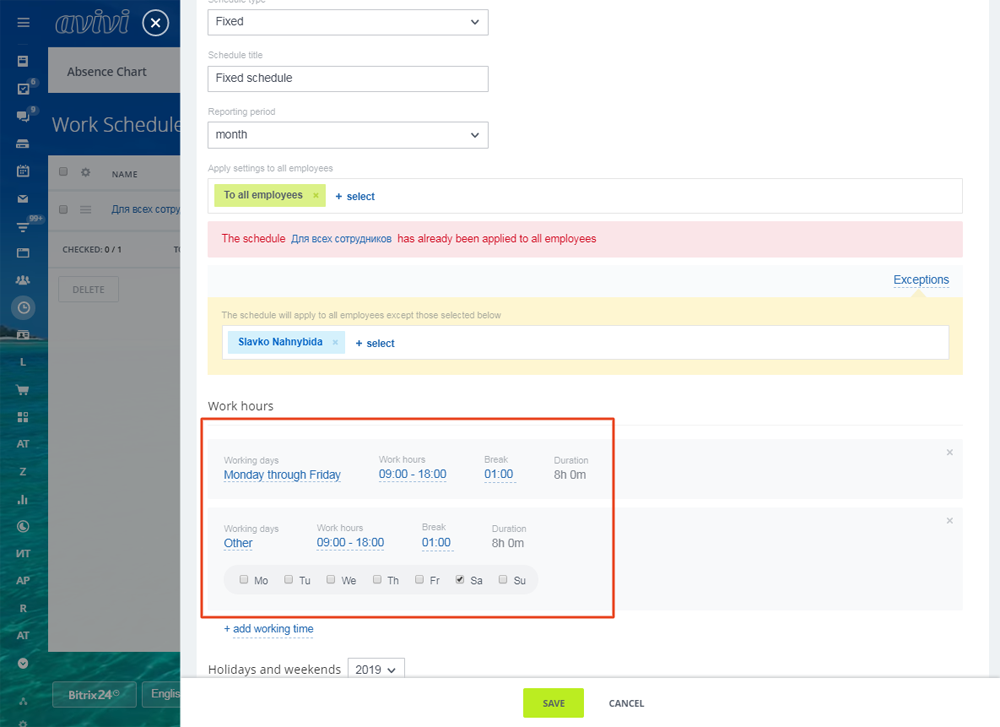
Task: Open the gear settings icon in the table header
Action: point(85,172)
